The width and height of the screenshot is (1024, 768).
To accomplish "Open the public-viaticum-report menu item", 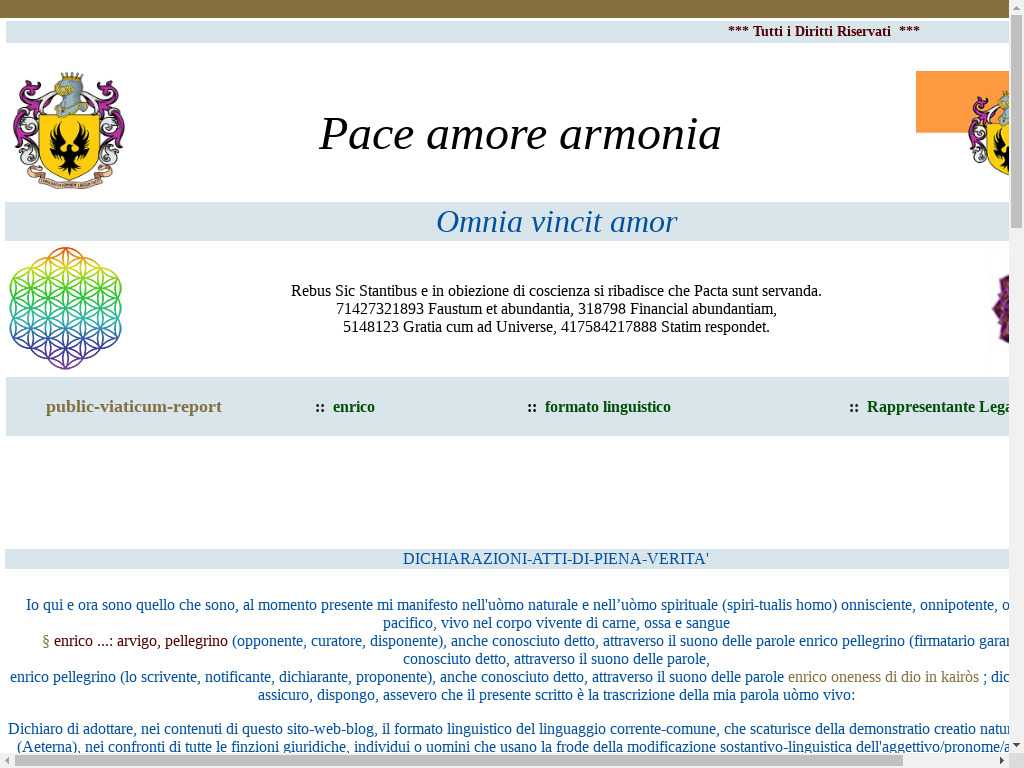I will (x=134, y=407).
